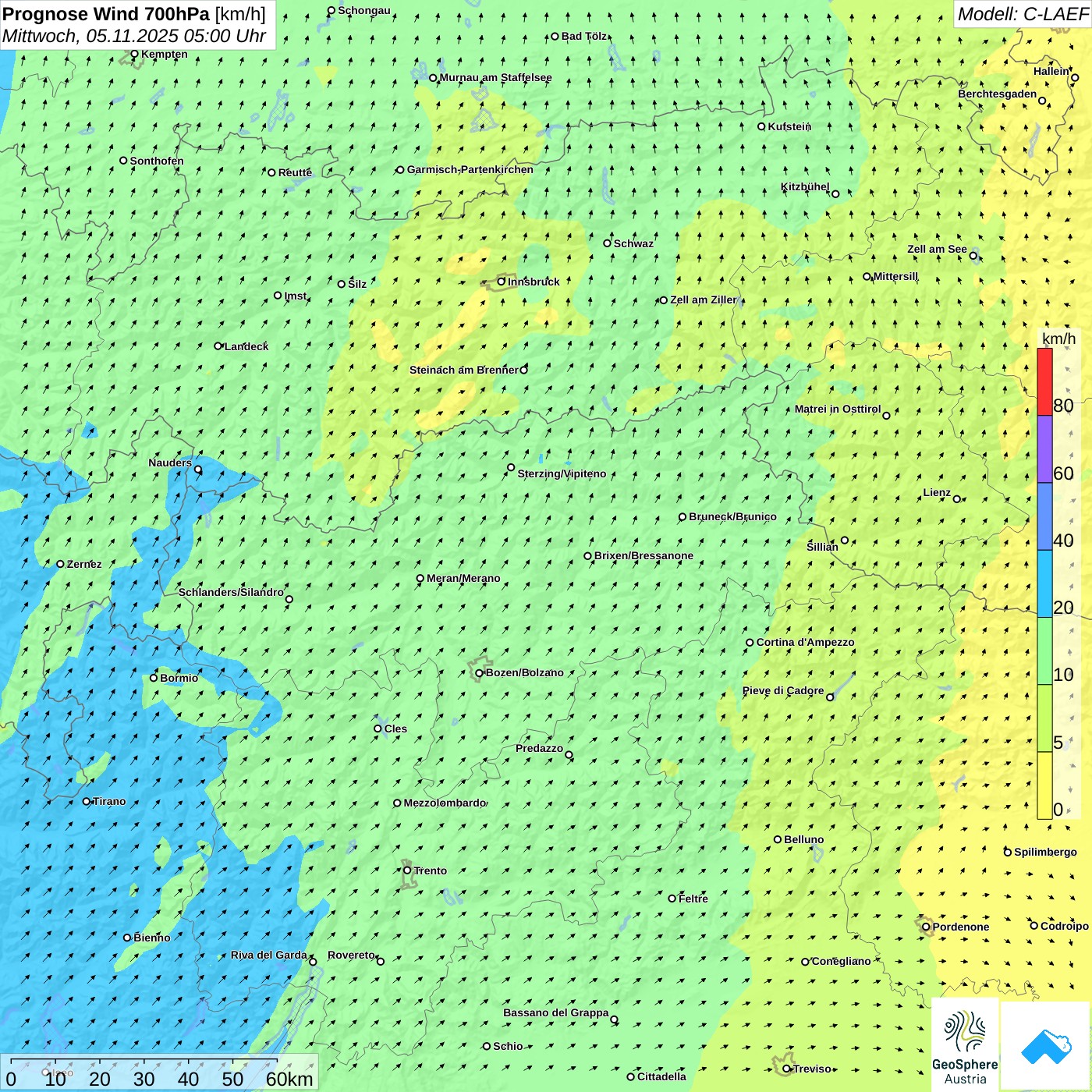This screenshot has width=1092, height=1092.
Task: Click the blue cloud app logo
Action: pyautogui.click(x=1045, y=1046)
